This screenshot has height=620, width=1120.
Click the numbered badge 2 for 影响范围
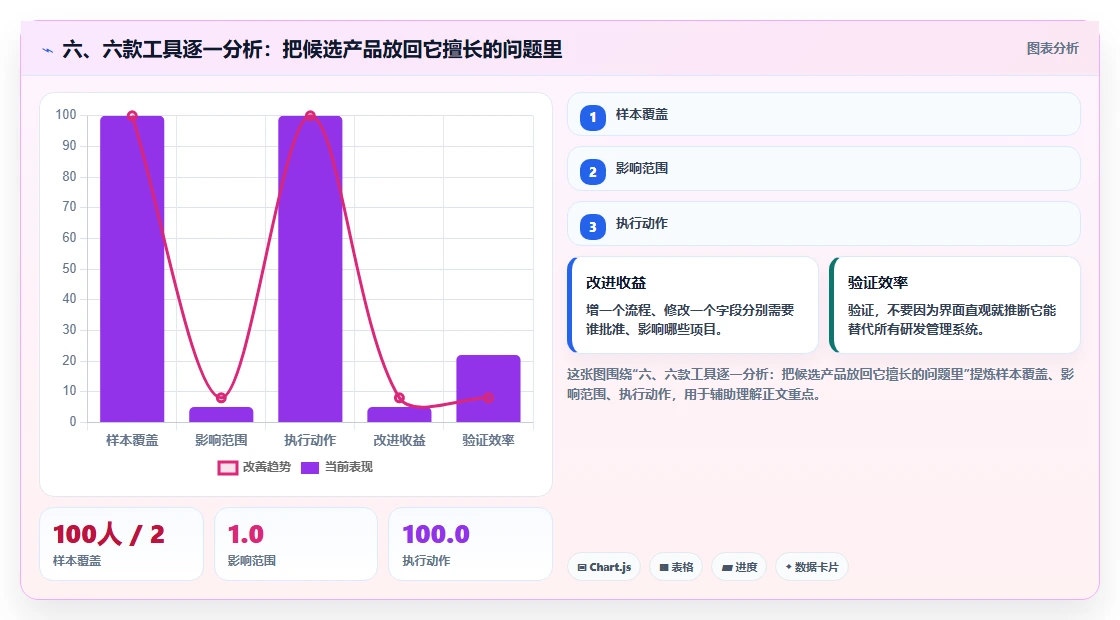tap(592, 171)
